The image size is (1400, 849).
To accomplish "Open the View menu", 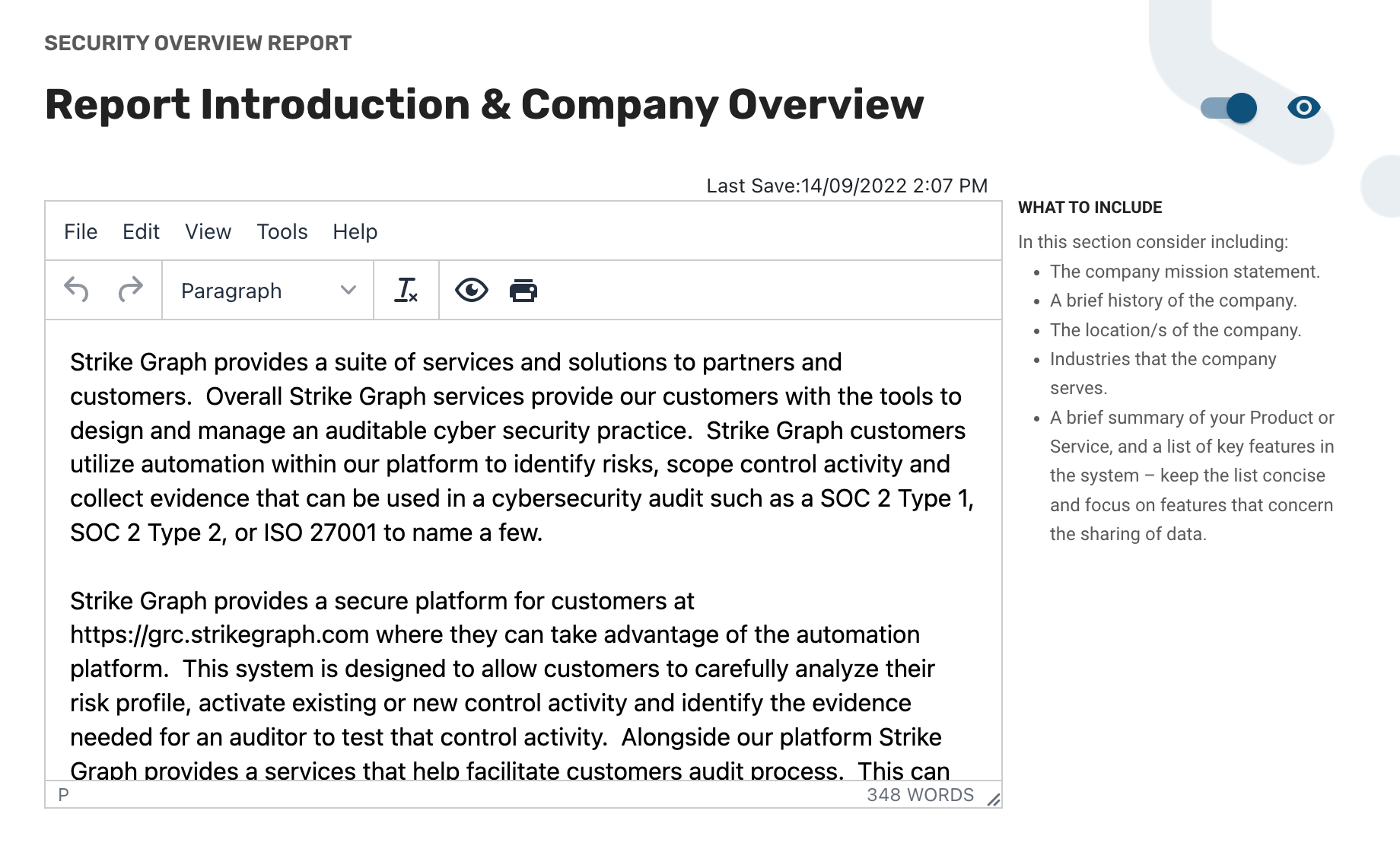I will [208, 231].
